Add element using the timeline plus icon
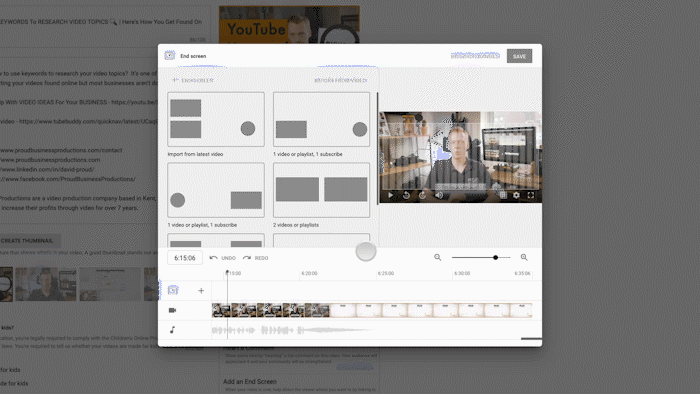 coord(201,291)
